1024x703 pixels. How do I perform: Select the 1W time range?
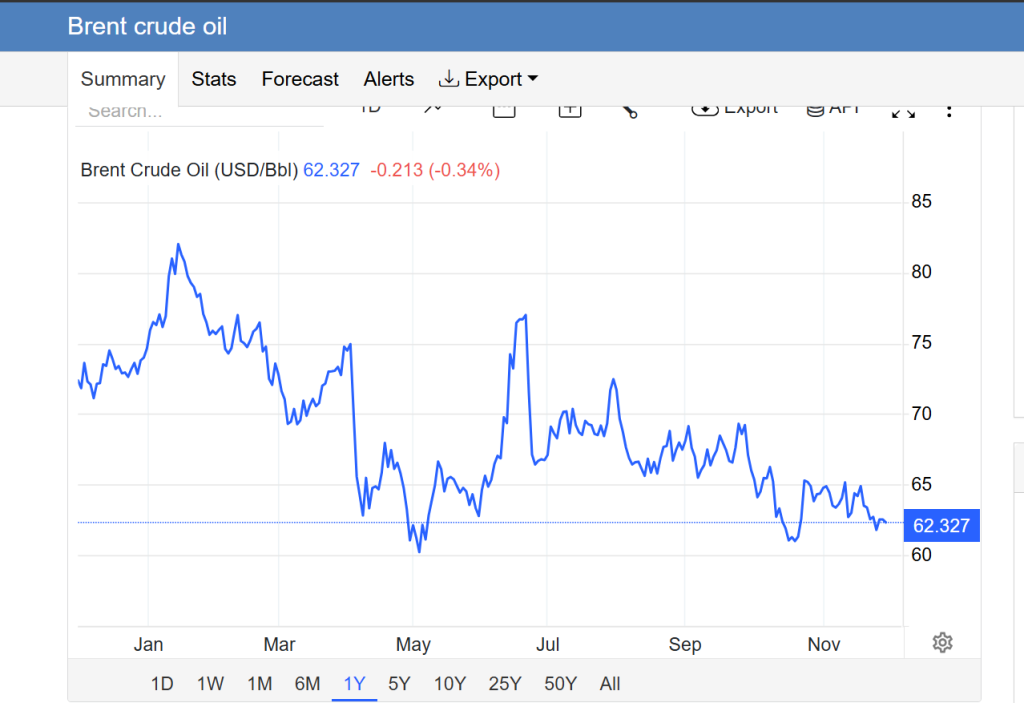[210, 683]
